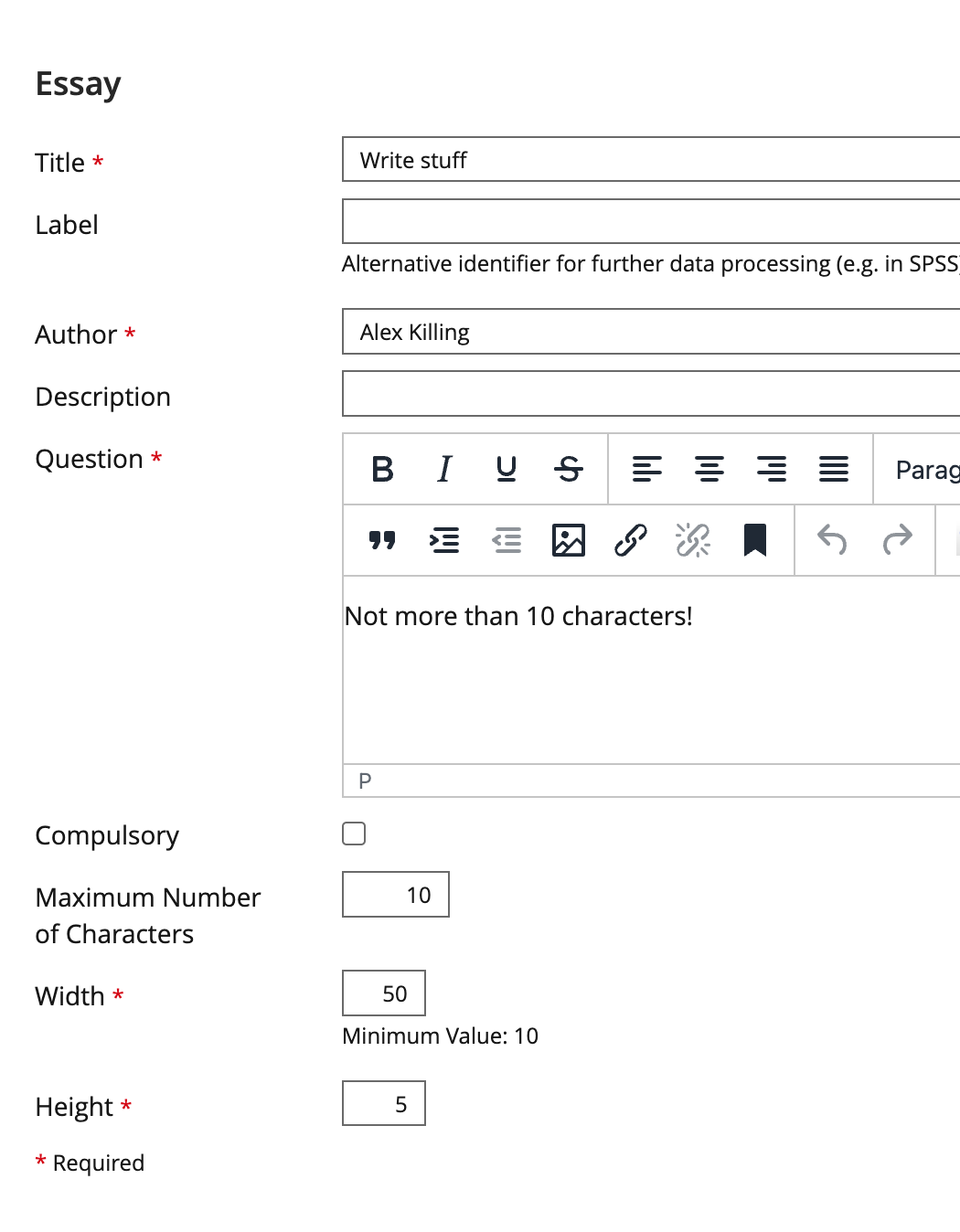Insert a link in the editor
The height and width of the screenshot is (1232, 960).
coord(631,540)
